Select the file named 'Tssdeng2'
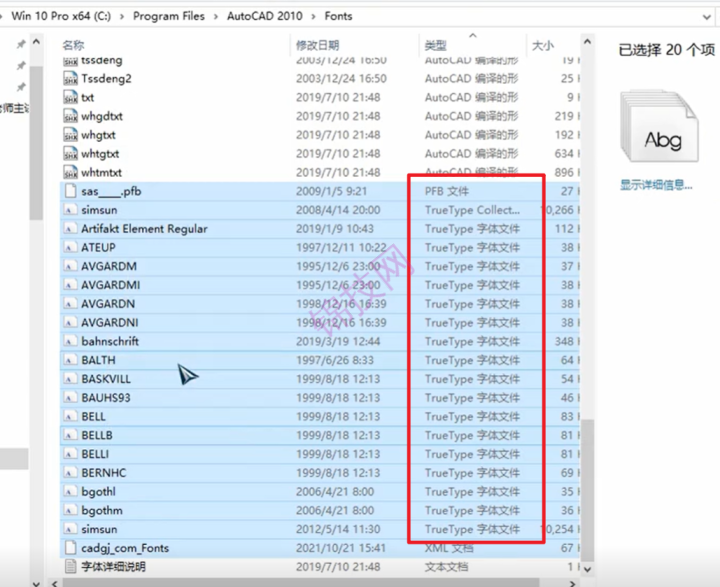The width and height of the screenshot is (720, 587). (x=106, y=79)
